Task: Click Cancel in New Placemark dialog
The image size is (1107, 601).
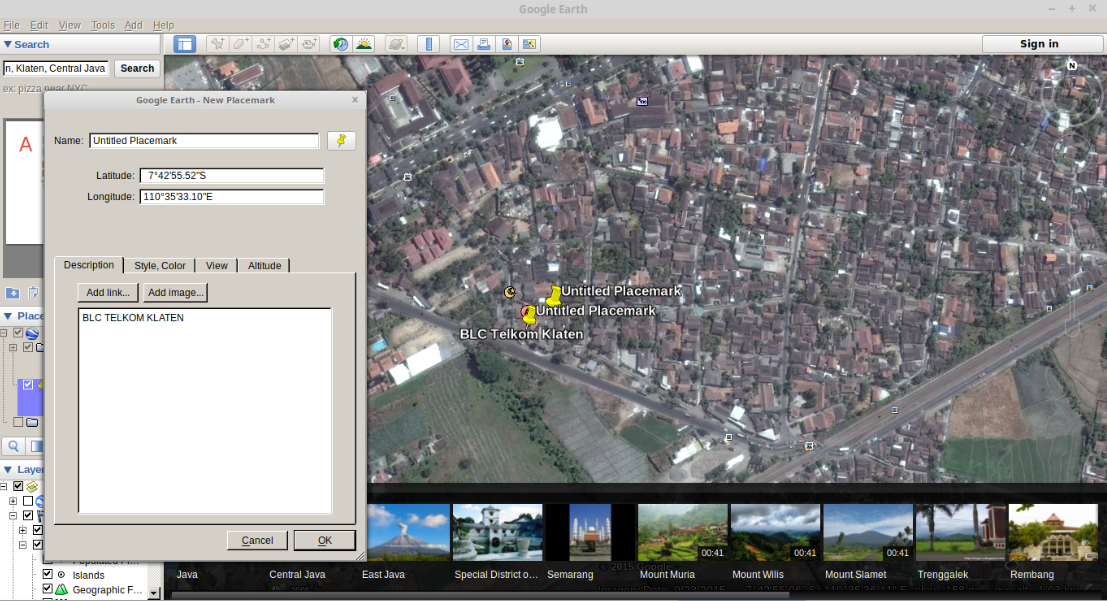Action: coord(257,540)
